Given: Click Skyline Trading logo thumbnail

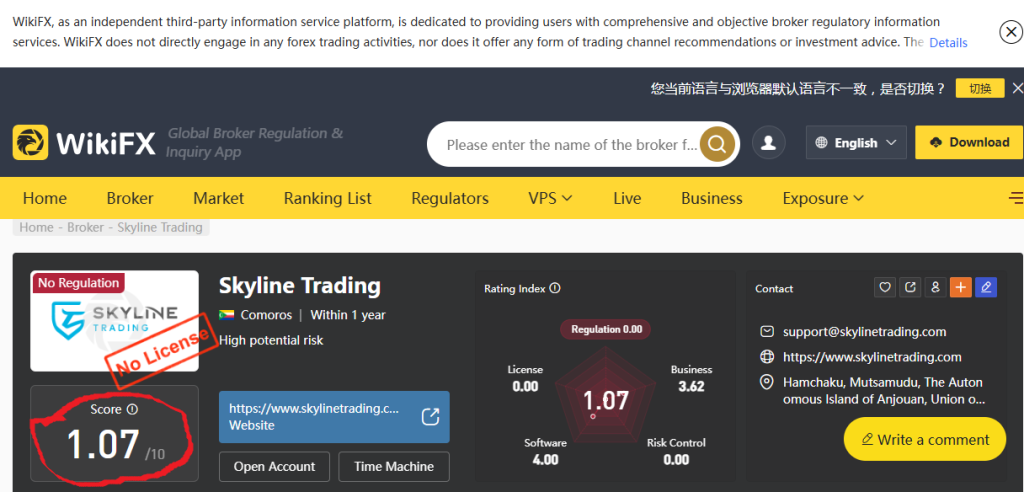Looking at the screenshot, I should coord(114,321).
